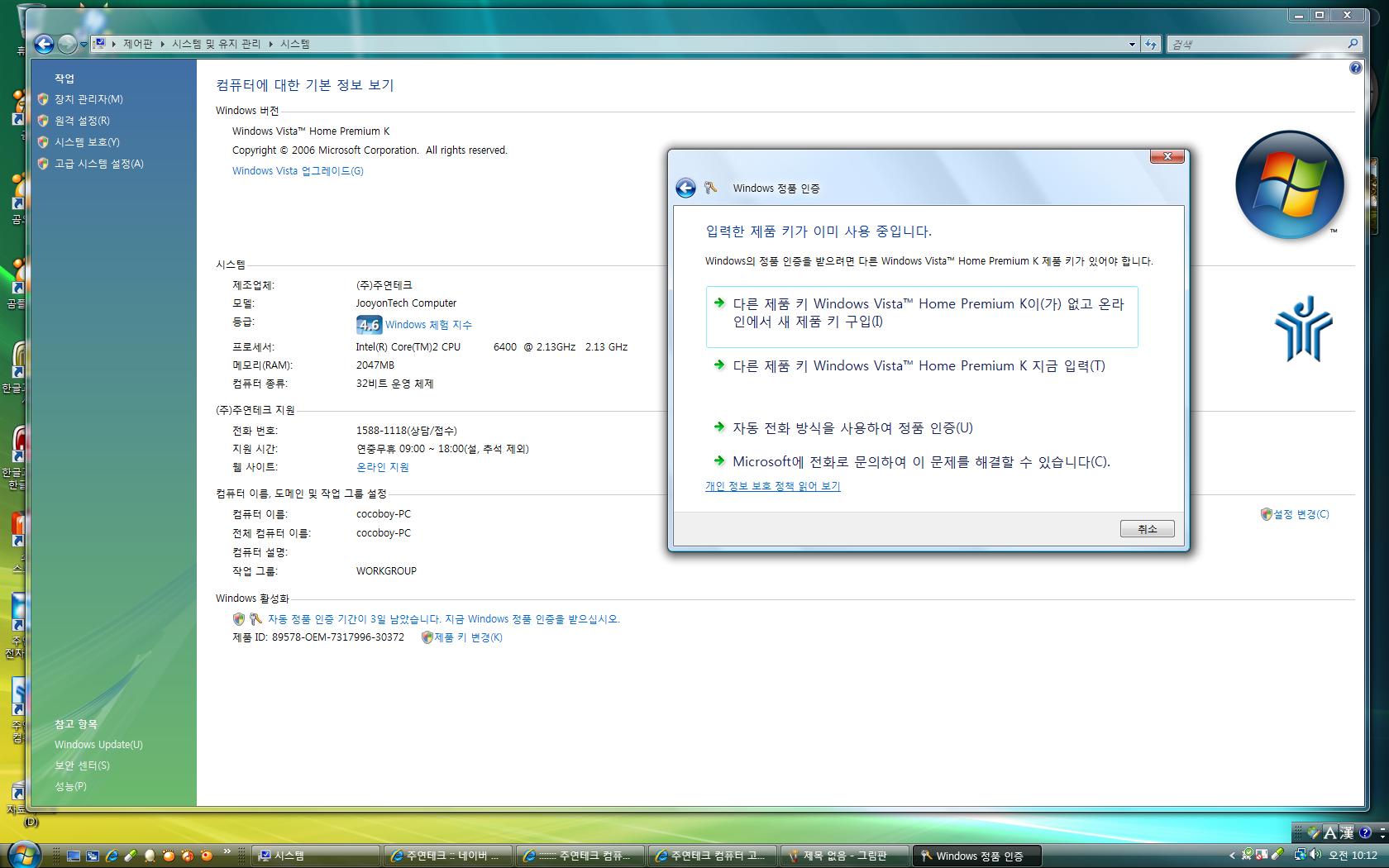The image size is (1389, 868).
Task: Switch to Windows 정품 인증 taskbar button
Action: pyautogui.click(x=976, y=856)
